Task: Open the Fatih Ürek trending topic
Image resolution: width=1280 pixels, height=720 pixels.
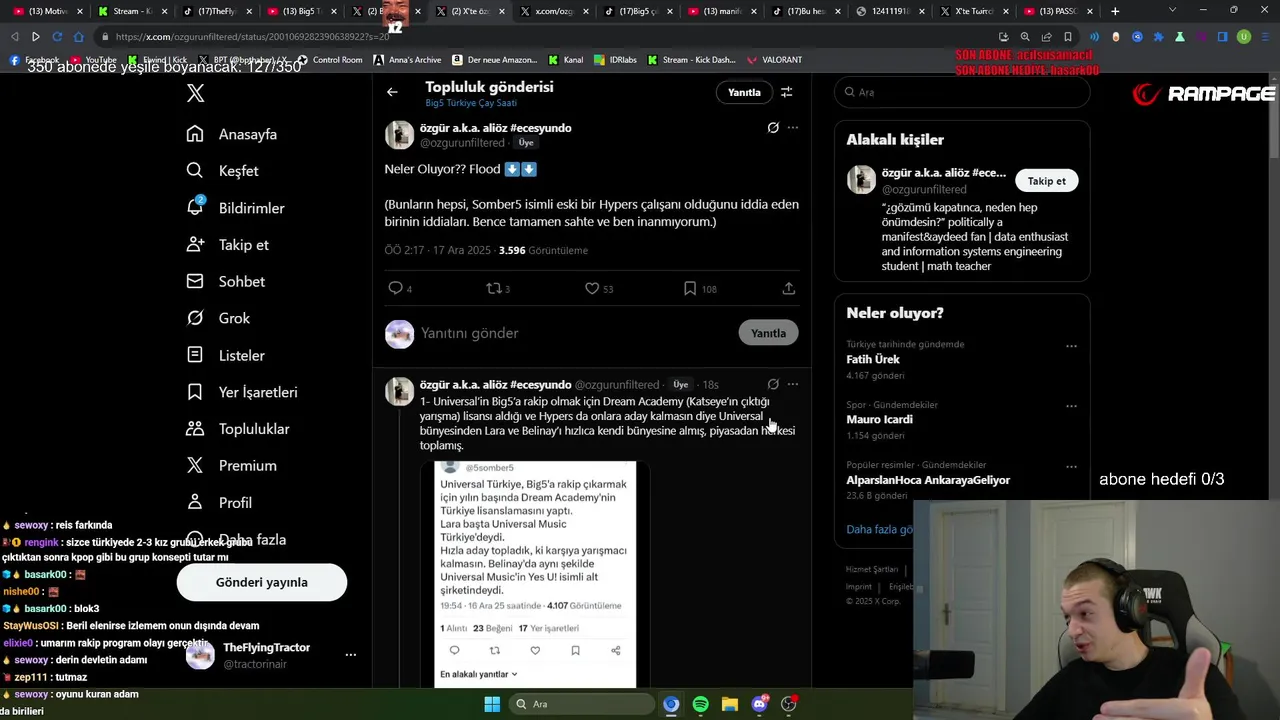Action: pyautogui.click(x=873, y=359)
